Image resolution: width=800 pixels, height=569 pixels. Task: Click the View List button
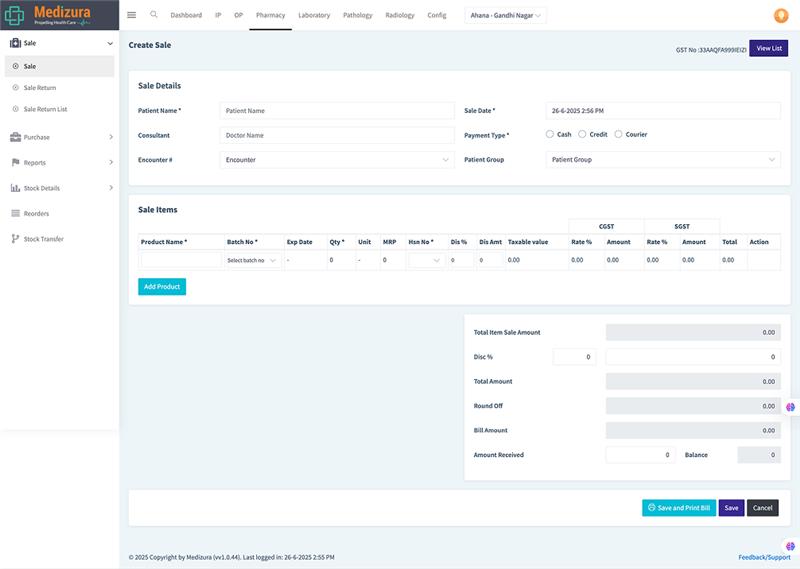768,48
